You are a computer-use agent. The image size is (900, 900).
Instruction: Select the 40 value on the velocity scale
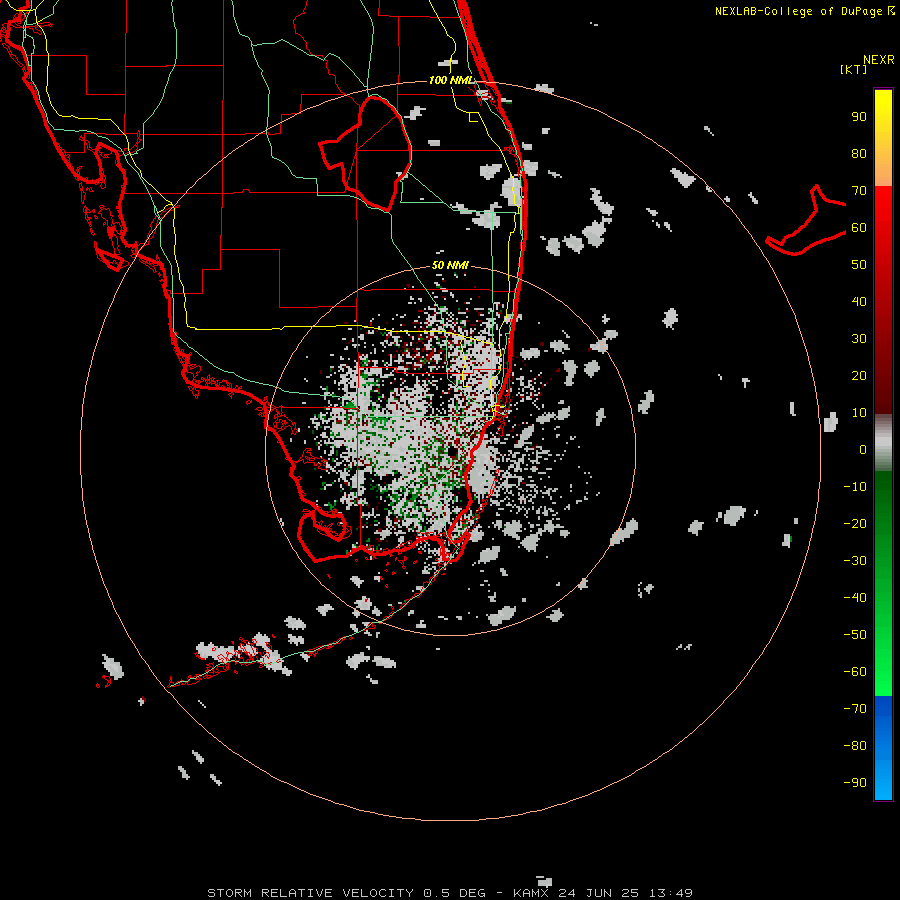click(x=859, y=302)
